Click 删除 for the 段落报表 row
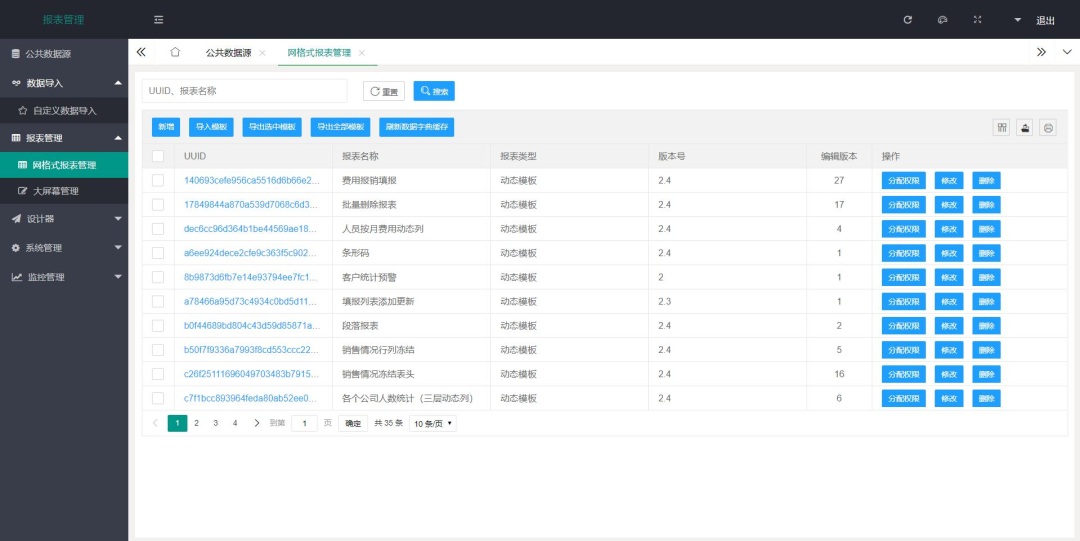The height and width of the screenshot is (541, 1080). [986, 326]
